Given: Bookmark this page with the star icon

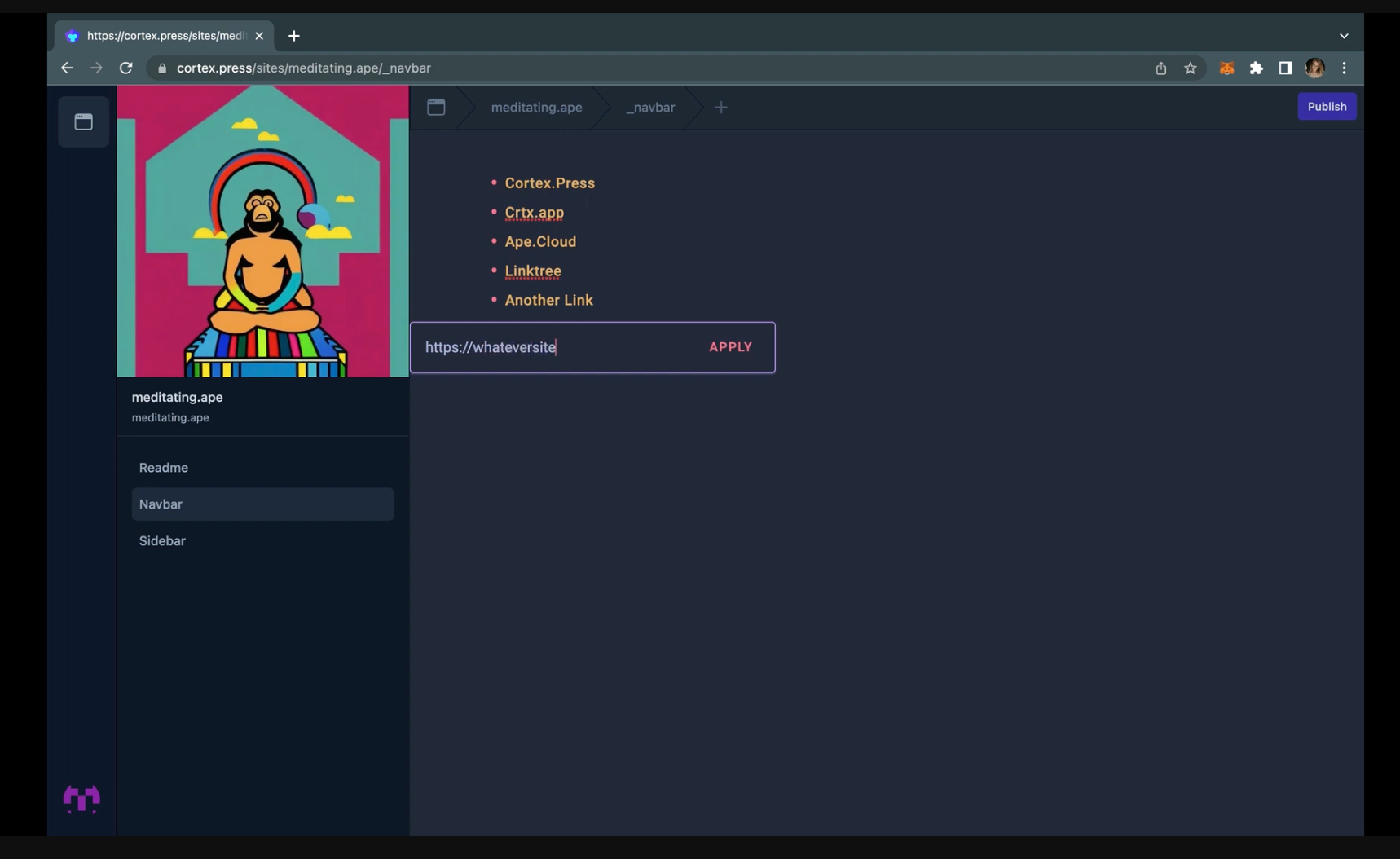Looking at the screenshot, I should (x=1190, y=68).
